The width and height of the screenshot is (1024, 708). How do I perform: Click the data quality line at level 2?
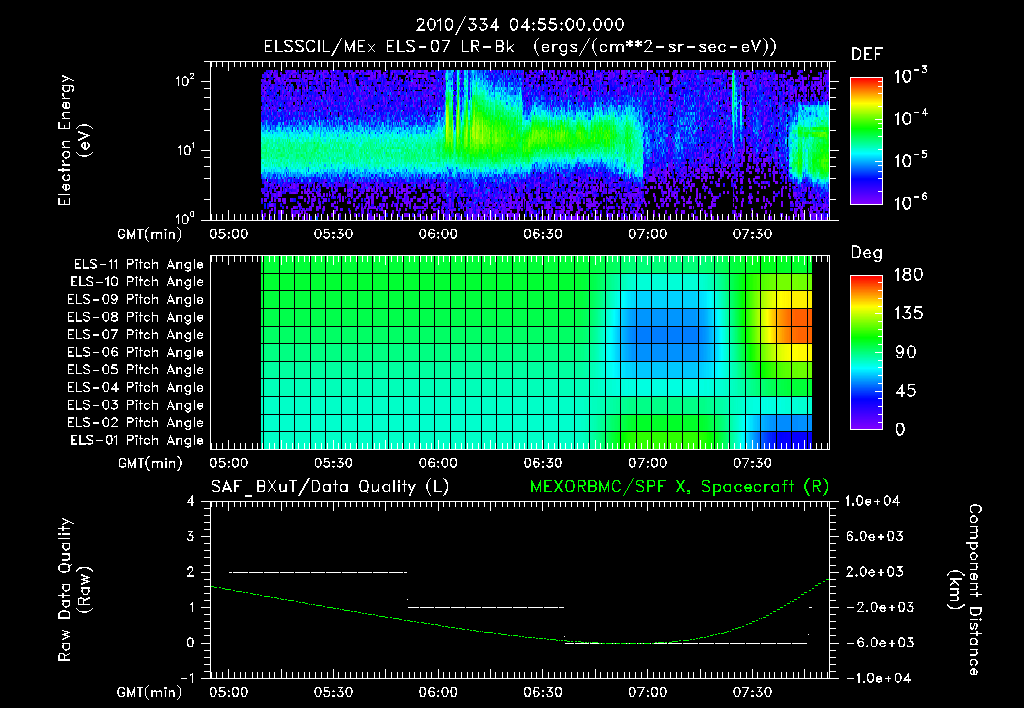click(318, 572)
